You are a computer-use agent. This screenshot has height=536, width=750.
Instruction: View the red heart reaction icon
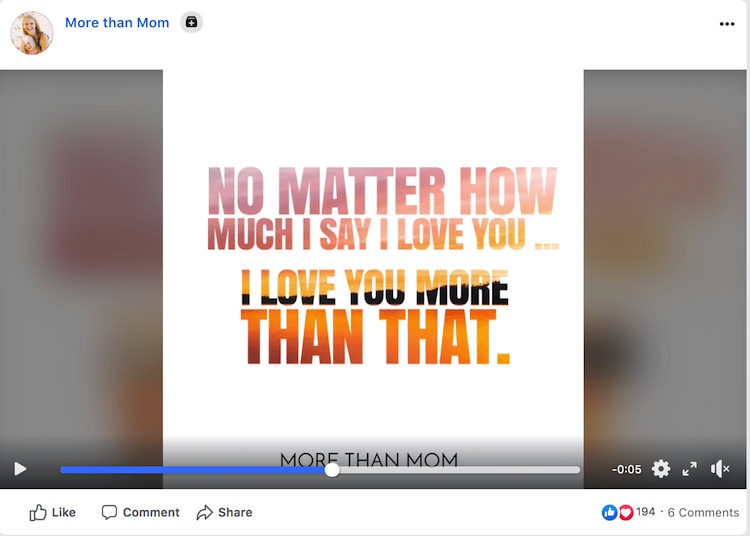click(625, 512)
